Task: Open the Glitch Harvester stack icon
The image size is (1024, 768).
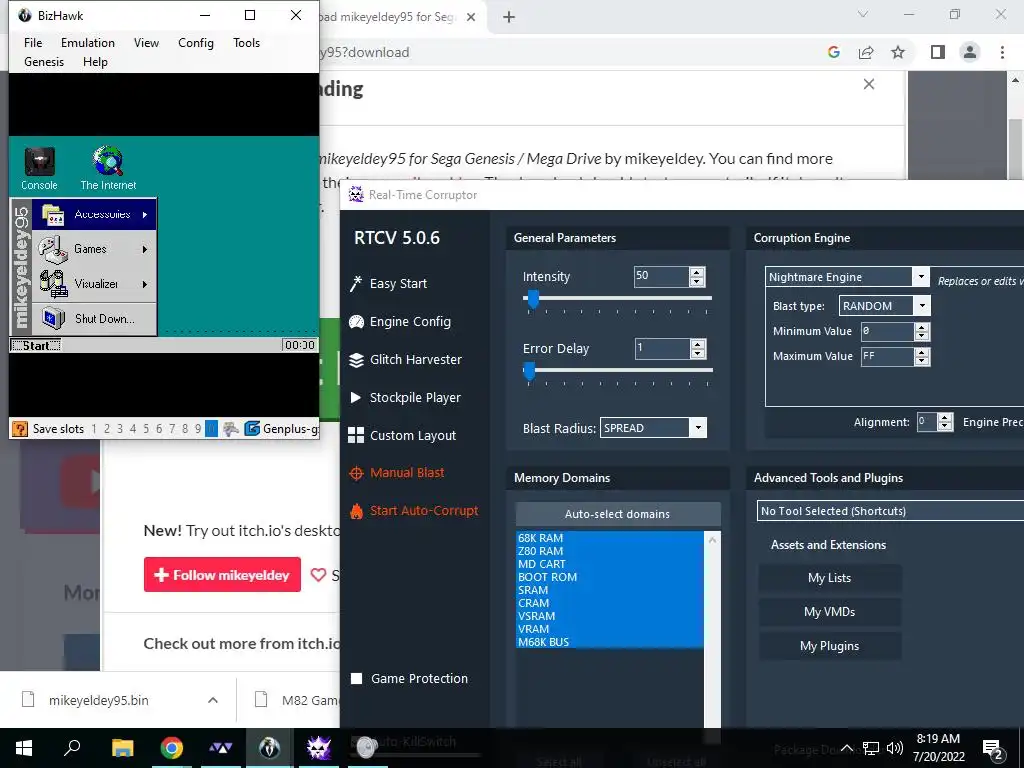Action: tap(356, 360)
